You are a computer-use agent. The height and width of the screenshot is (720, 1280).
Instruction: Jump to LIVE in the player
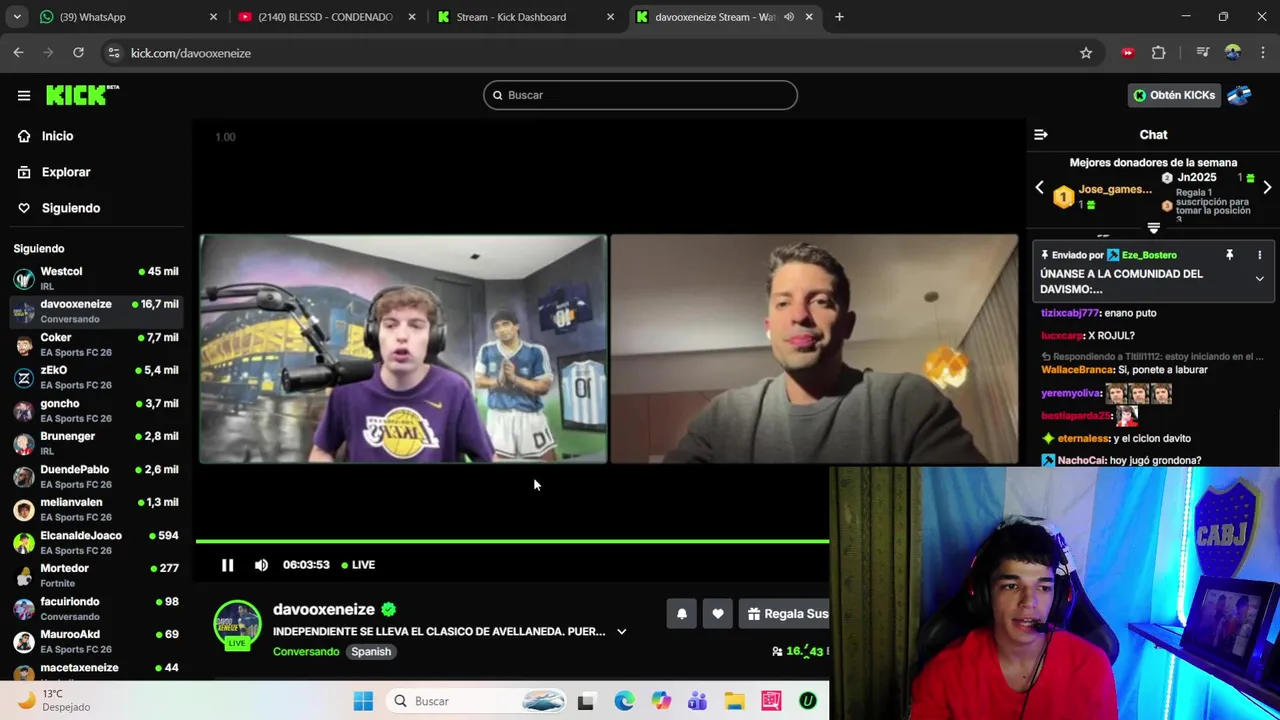[358, 565]
